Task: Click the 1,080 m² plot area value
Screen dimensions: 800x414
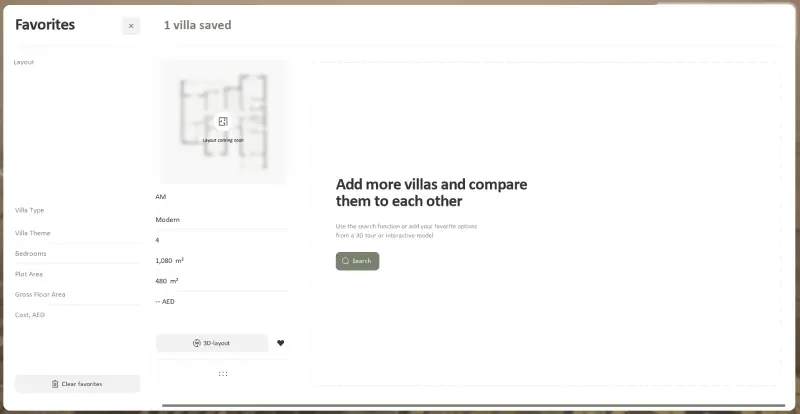Action: click(169, 260)
